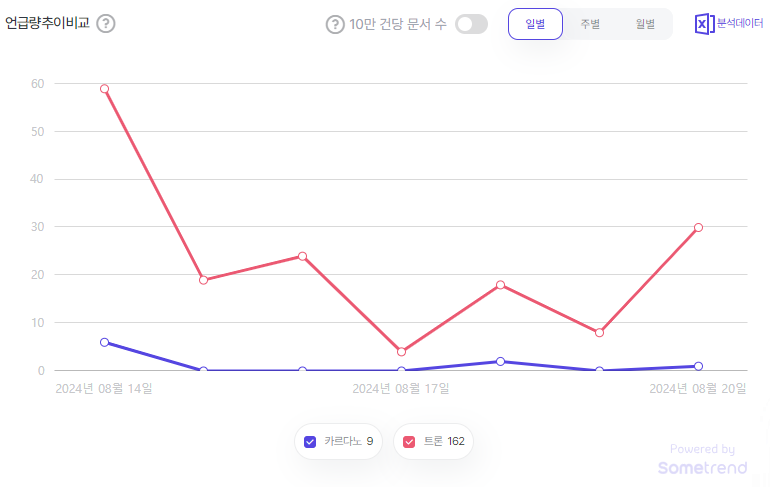
Task: Click 트론 point near value 24
Action: coord(302,256)
